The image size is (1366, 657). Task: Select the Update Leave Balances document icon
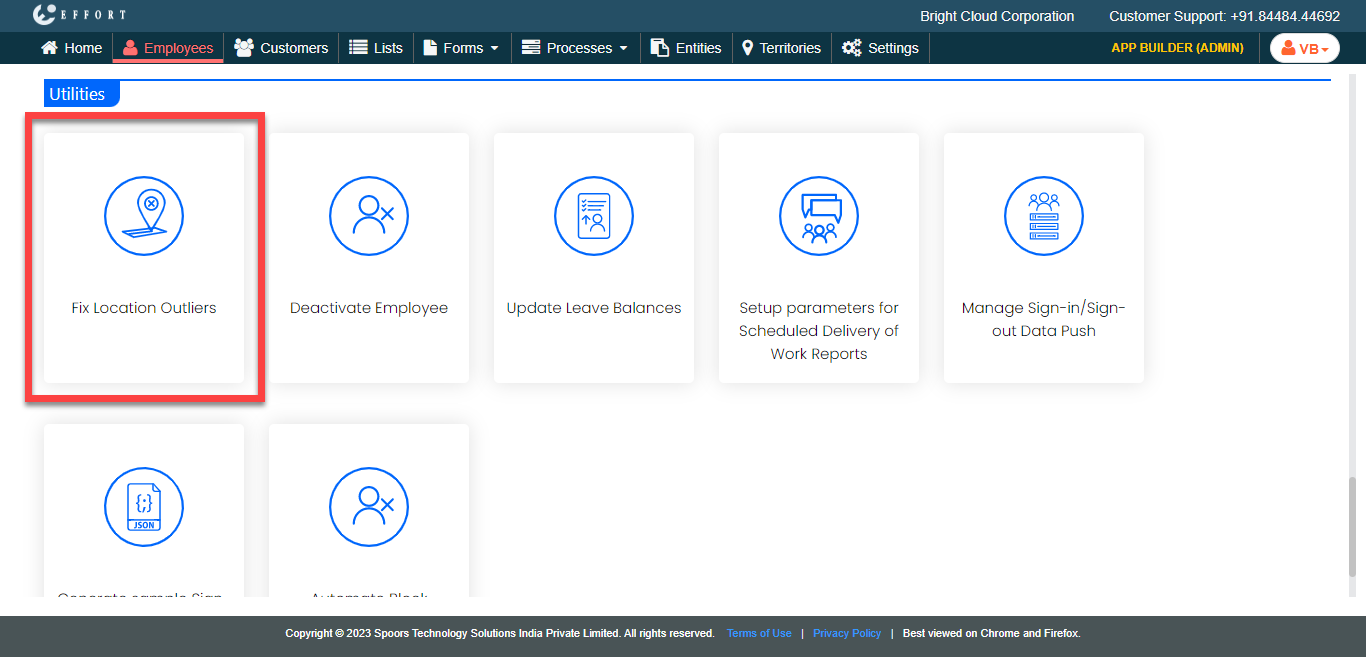tap(594, 215)
